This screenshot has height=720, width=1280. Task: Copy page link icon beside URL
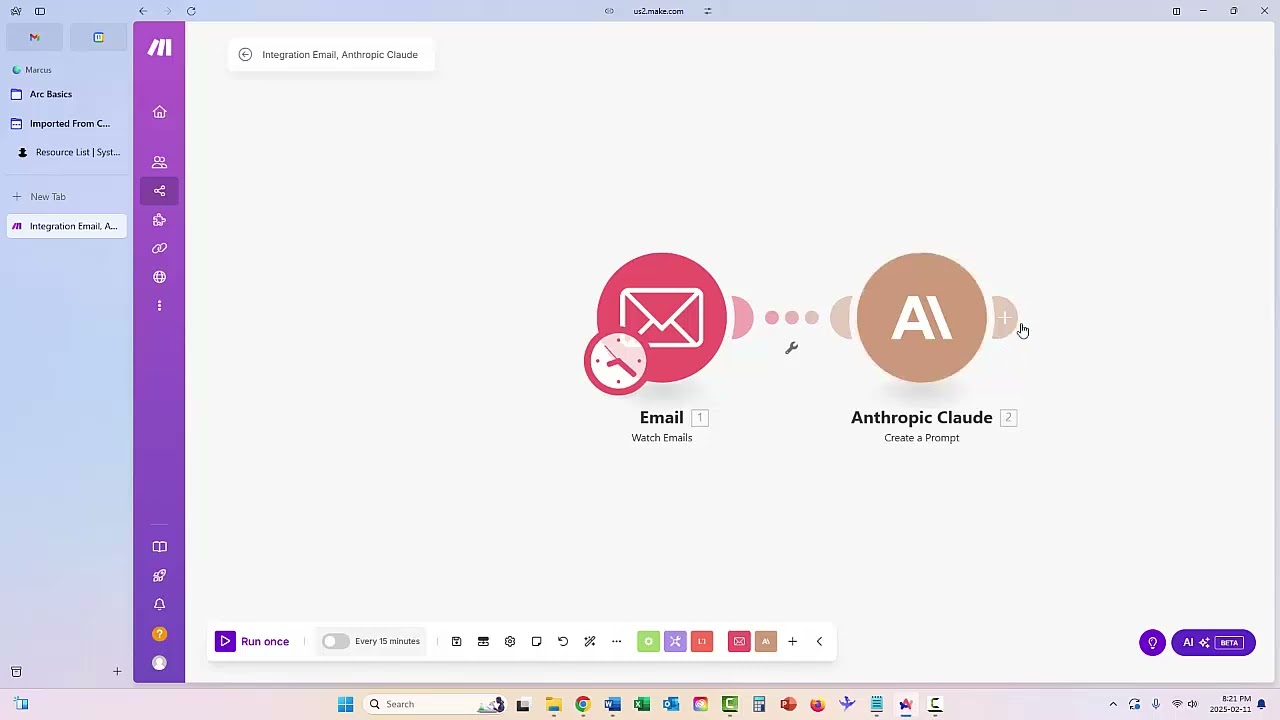coord(609,11)
